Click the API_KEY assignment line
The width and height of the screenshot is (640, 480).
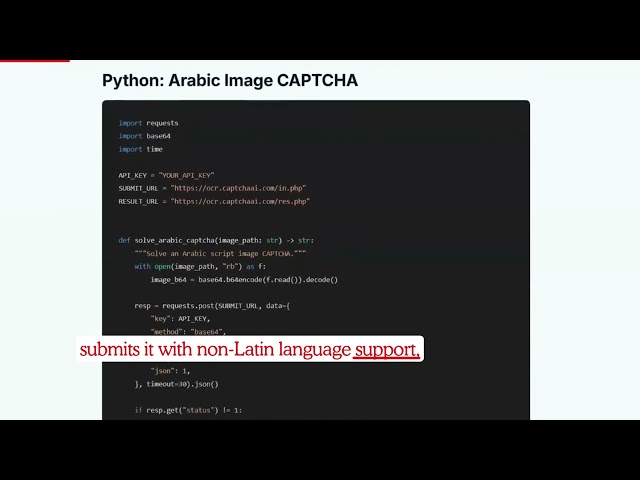(166, 175)
